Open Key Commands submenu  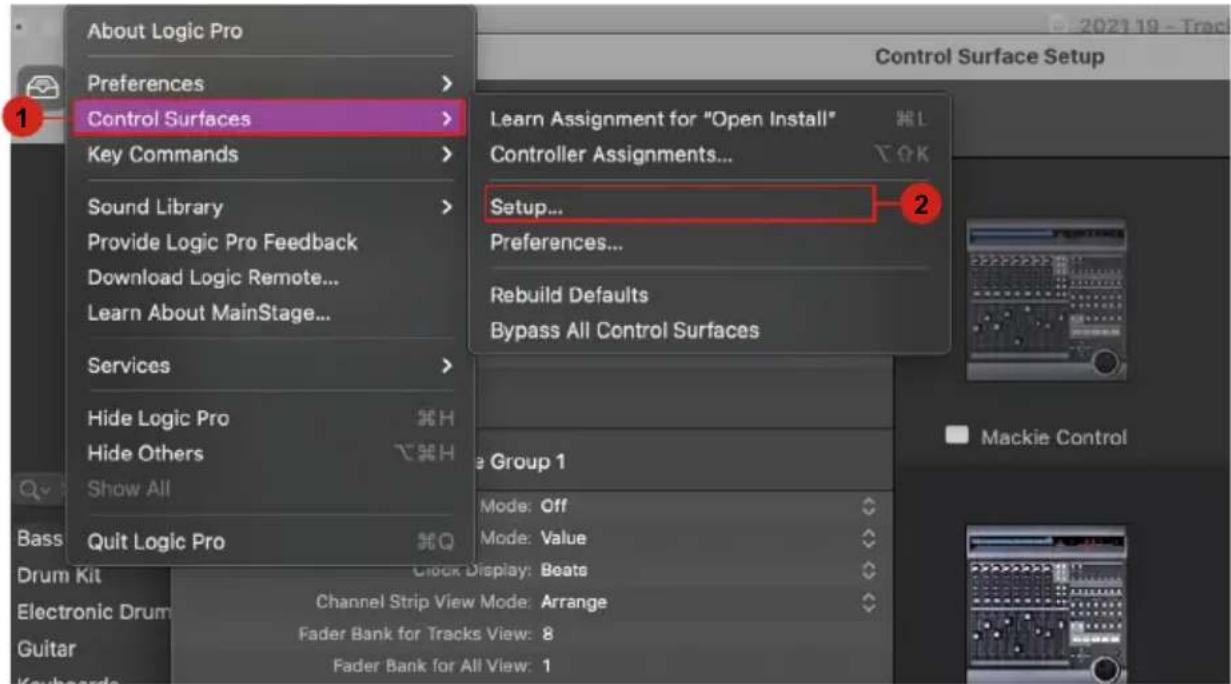point(269,155)
